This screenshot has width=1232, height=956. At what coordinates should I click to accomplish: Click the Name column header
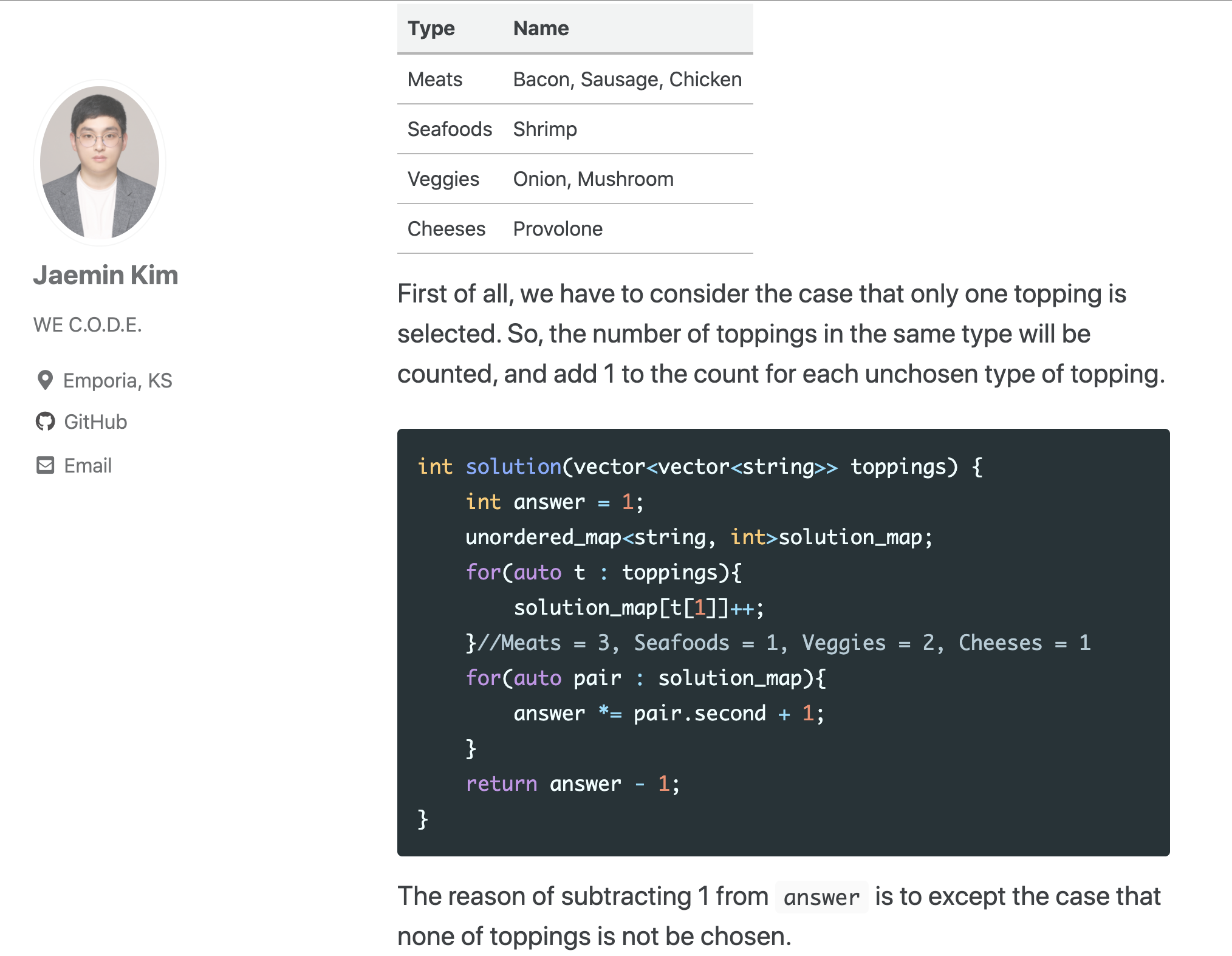541,29
